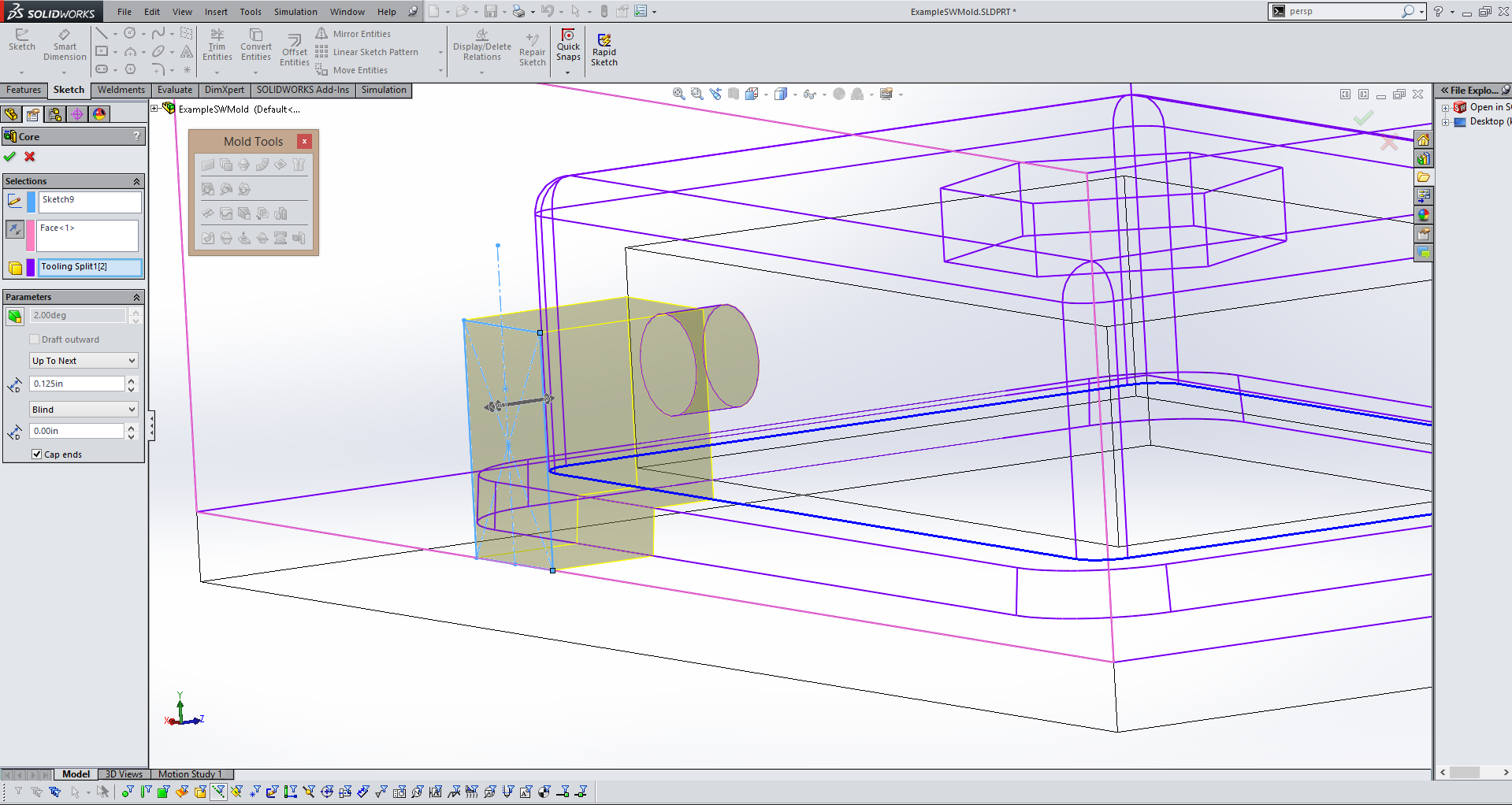The image size is (1512, 805).
Task: Switch to the Features tab
Action: pyautogui.click(x=24, y=90)
